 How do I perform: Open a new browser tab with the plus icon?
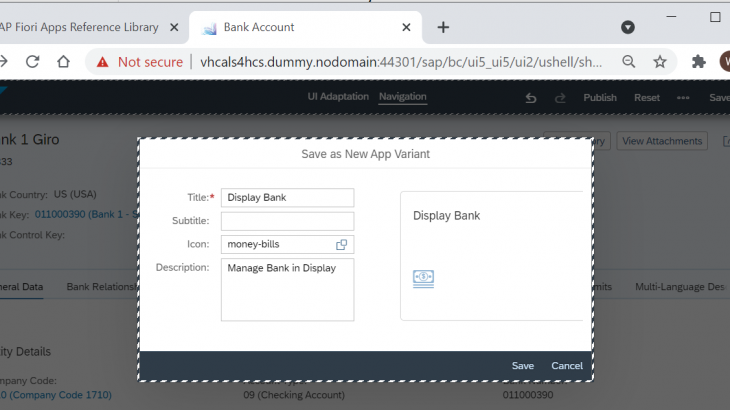pyautogui.click(x=443, y=27)
